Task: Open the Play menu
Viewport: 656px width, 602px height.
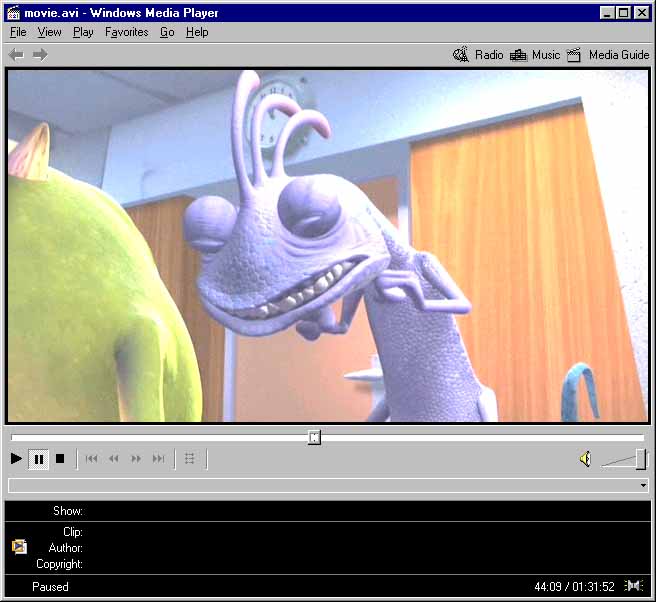Action: point(83,32)
